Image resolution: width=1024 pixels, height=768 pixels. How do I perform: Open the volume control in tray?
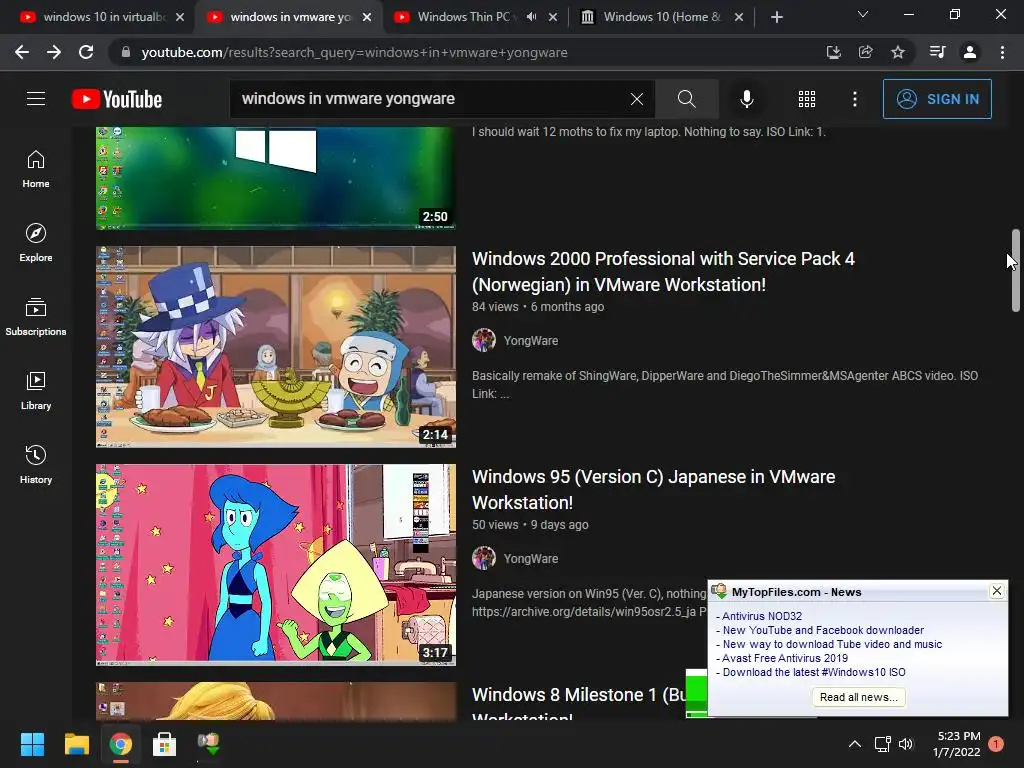(x=906, y=744)
